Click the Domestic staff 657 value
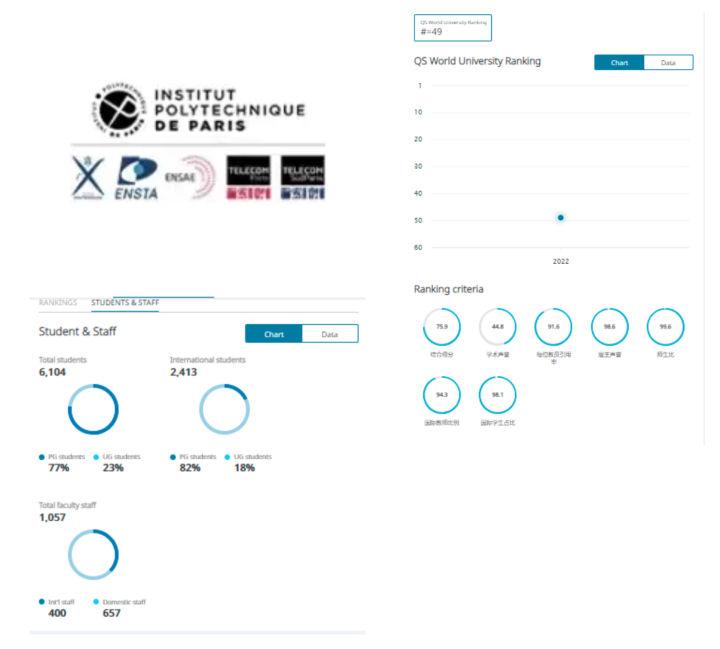720x649 pixels. click(x=112, y=613)
